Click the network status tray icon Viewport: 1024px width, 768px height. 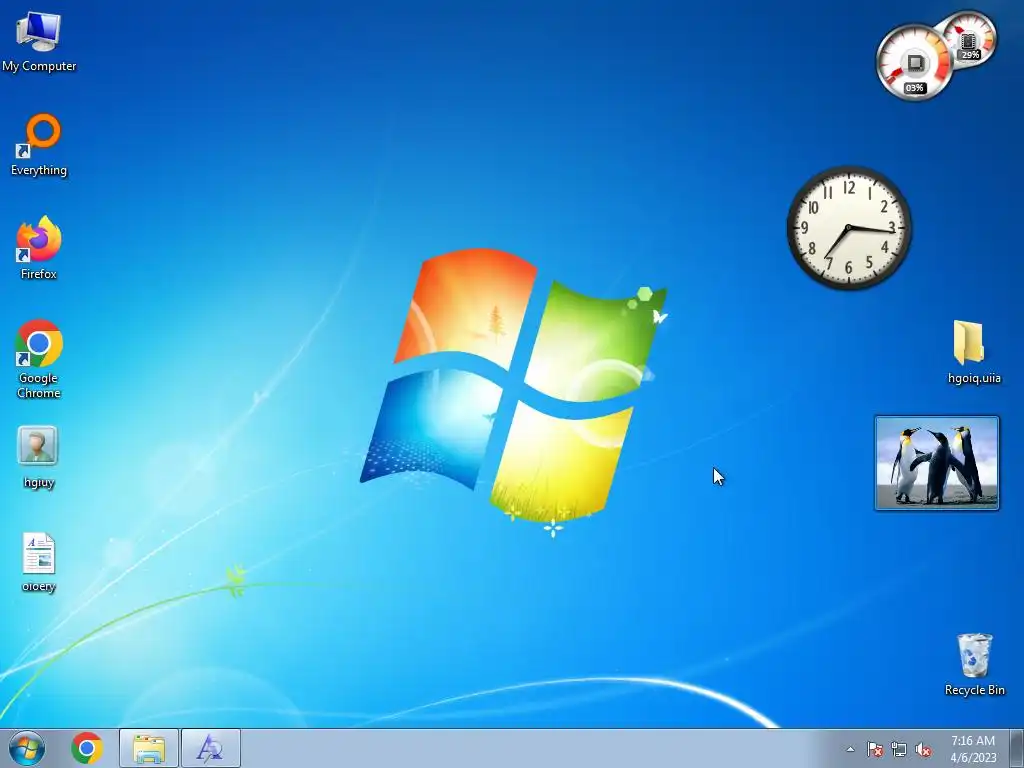click(899, 749)
